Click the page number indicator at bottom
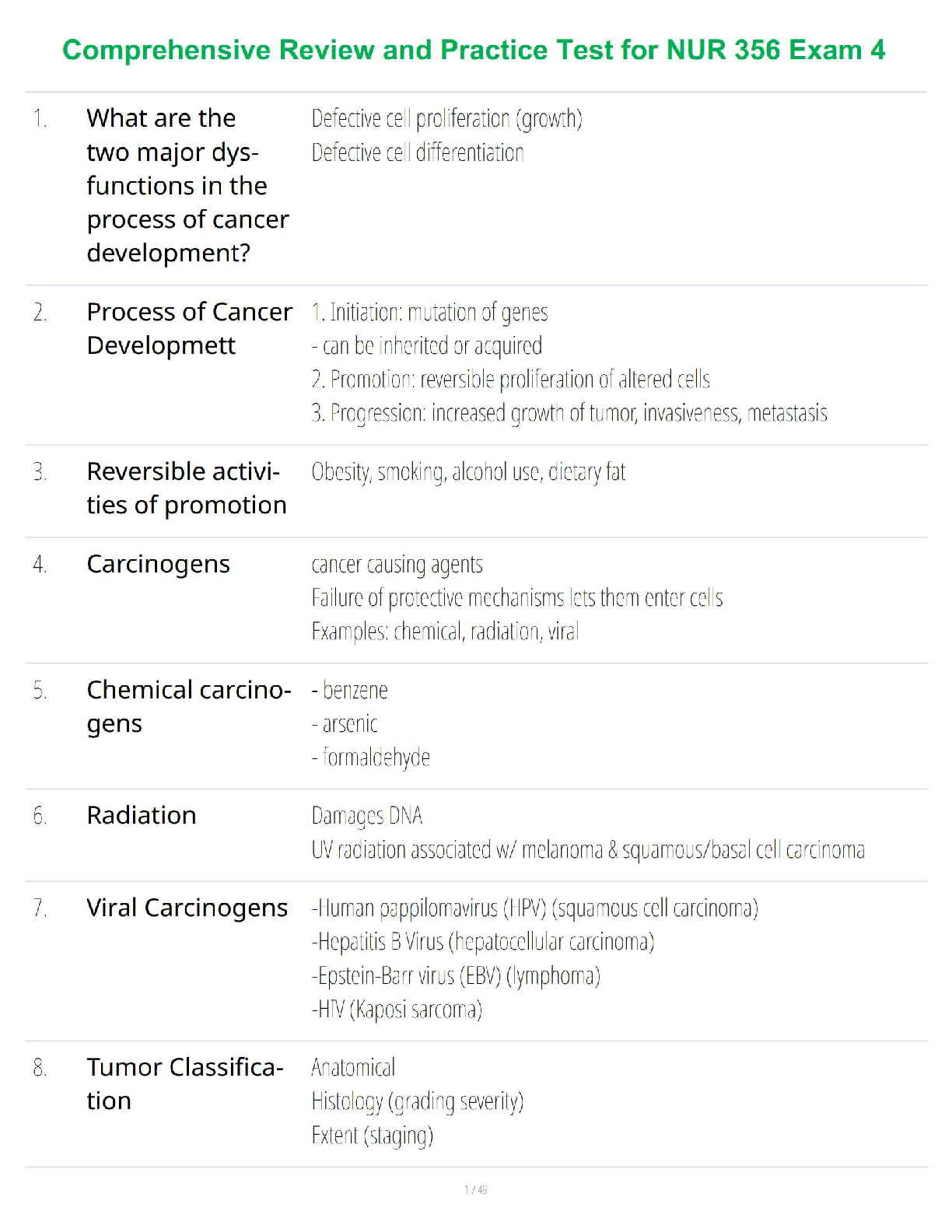The width and height of the screenshot is (952, 1232). click(476, 1189)
